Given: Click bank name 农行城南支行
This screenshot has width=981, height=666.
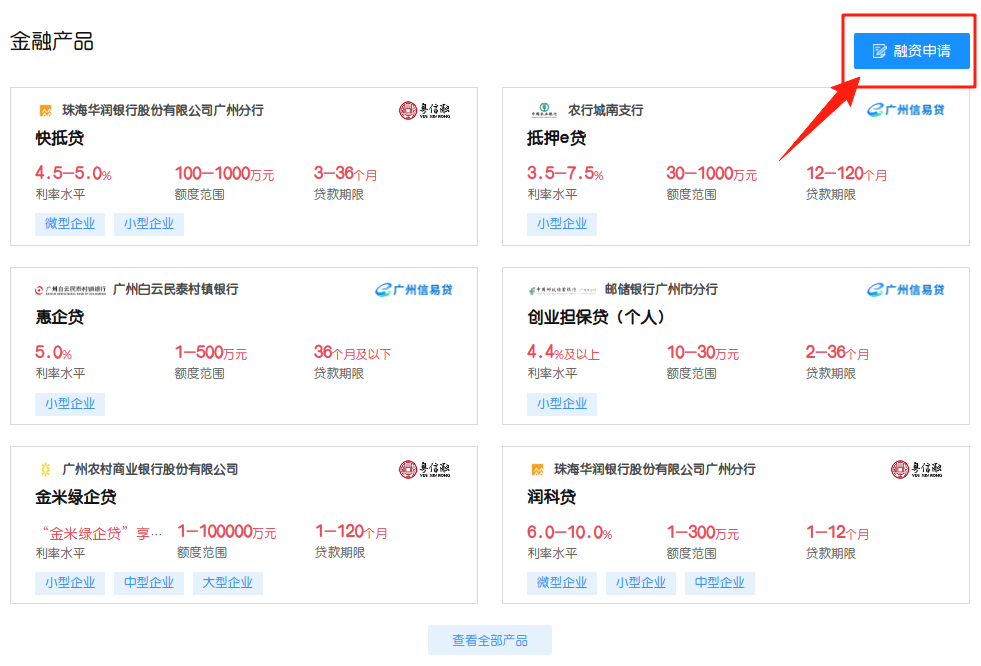Looking at the screenshot, I should click(x=605, y=111).
